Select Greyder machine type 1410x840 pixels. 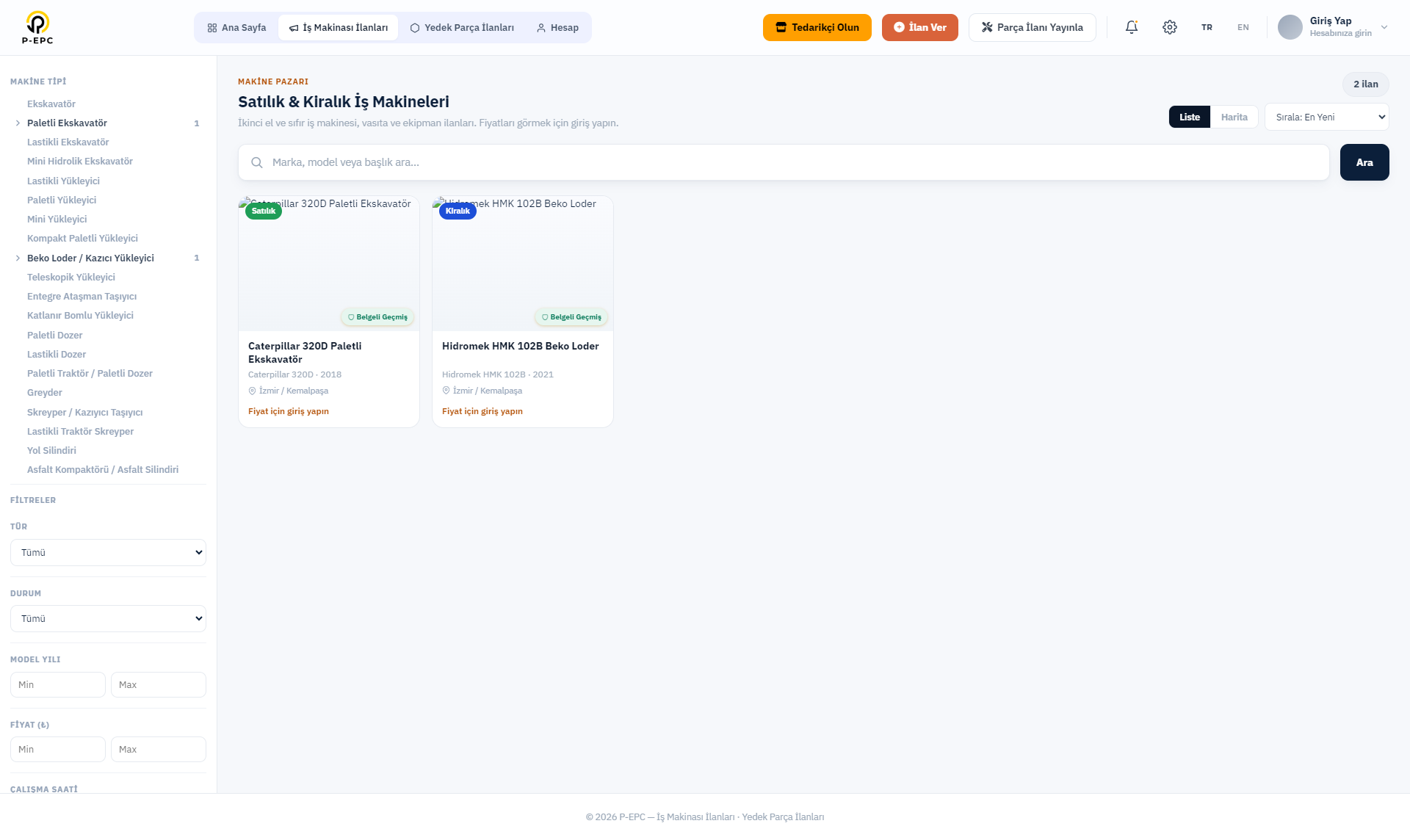[x=45, y=393]
